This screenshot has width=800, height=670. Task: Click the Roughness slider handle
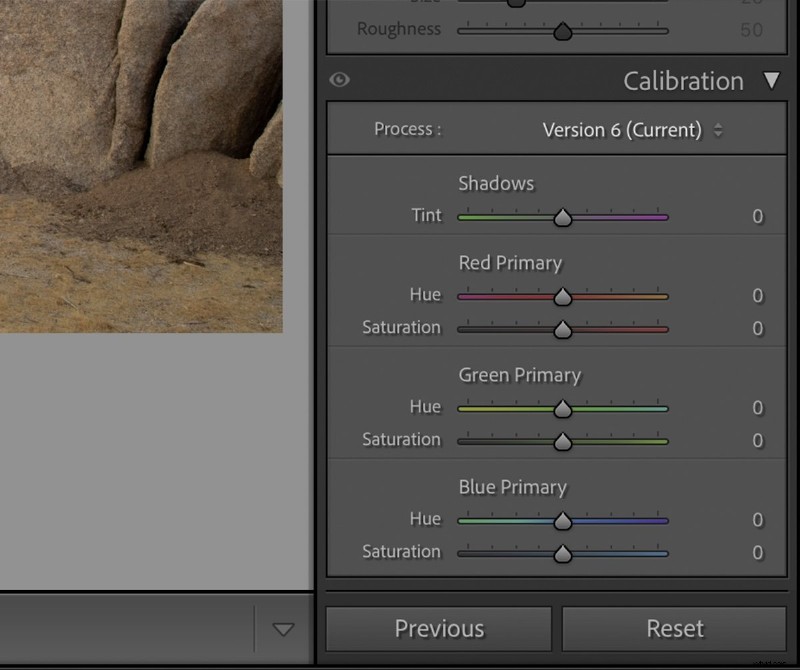(x=563, y=32)
